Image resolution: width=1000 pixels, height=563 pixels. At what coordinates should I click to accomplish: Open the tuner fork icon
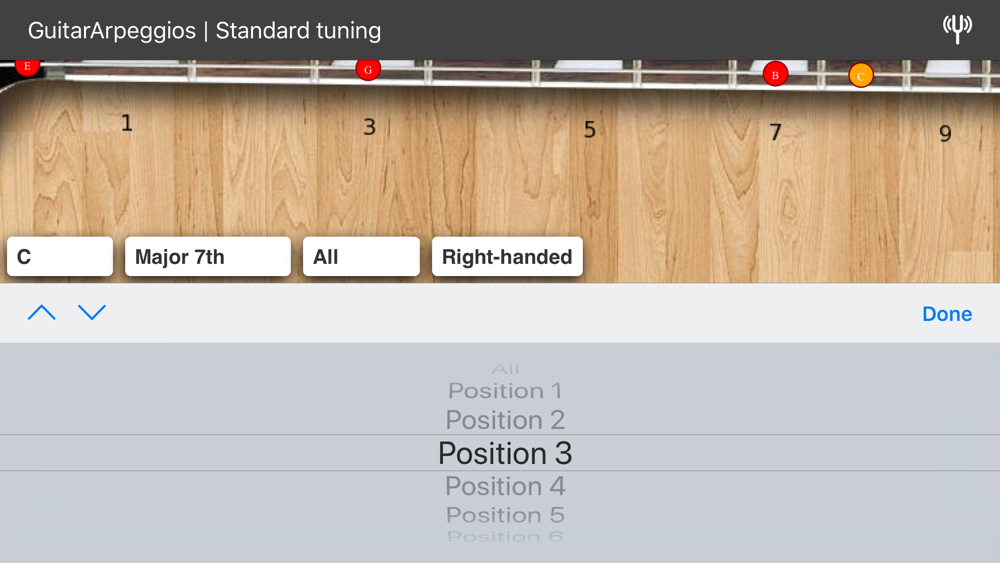pyautogui.click(x=957, y=29)
